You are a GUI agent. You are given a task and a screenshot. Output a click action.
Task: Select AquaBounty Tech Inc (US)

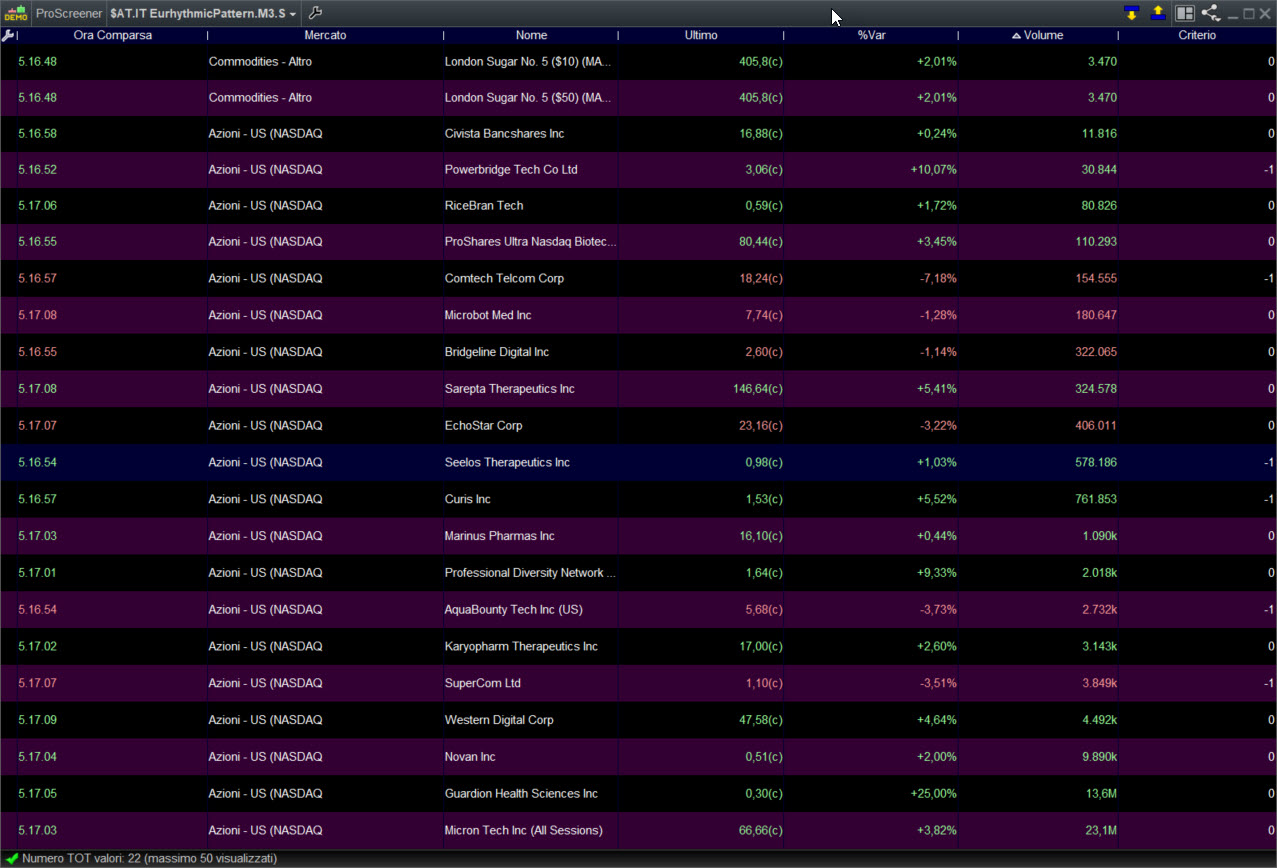click(513, 610)
